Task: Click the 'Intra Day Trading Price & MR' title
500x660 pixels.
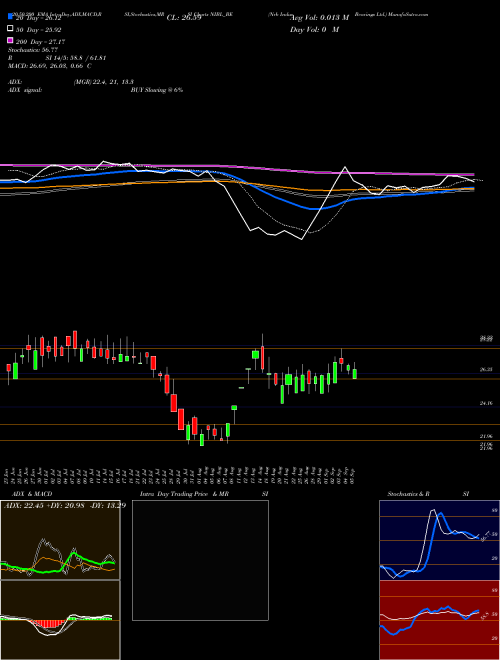Action: (x=184, y=494)
